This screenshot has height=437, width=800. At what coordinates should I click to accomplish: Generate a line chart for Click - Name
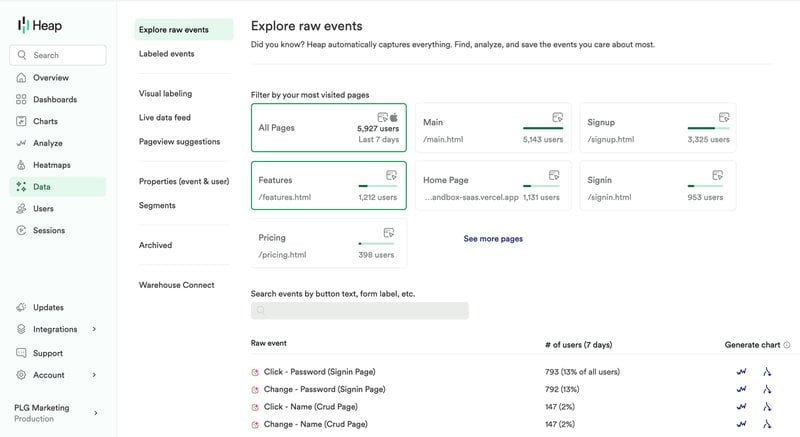coord(741,406)
